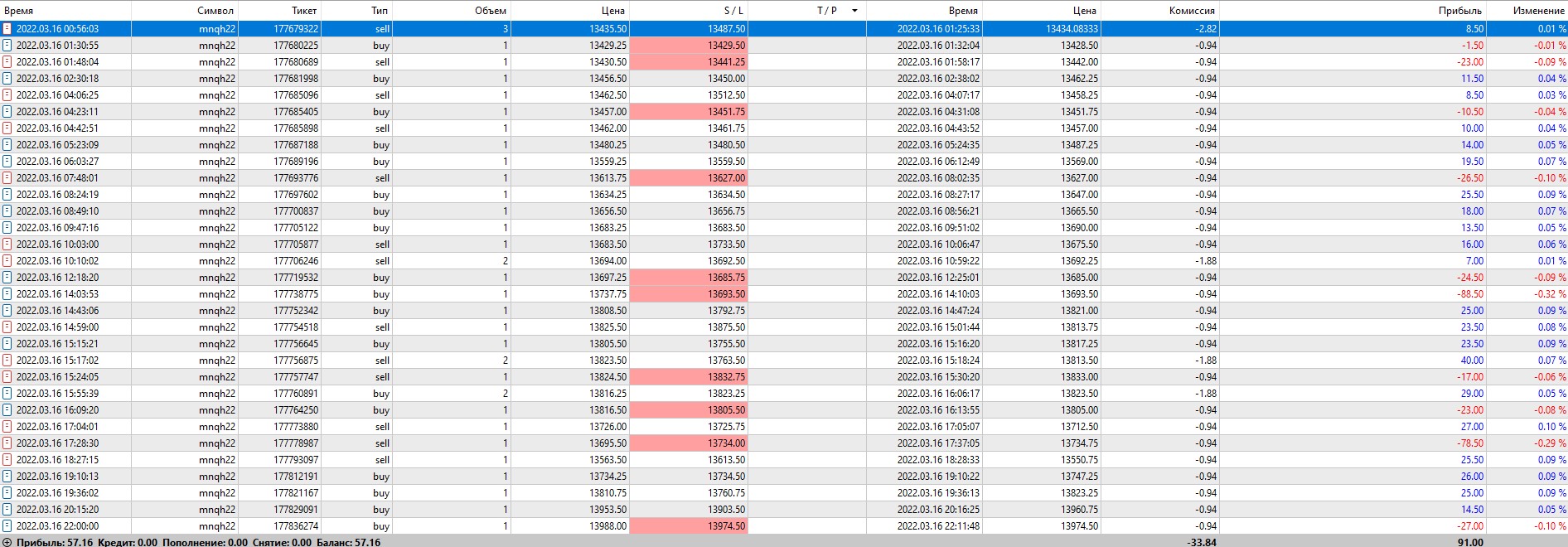The image size is (1568, 547).
Task: Sort by the Объем column header
Action: 491,11
